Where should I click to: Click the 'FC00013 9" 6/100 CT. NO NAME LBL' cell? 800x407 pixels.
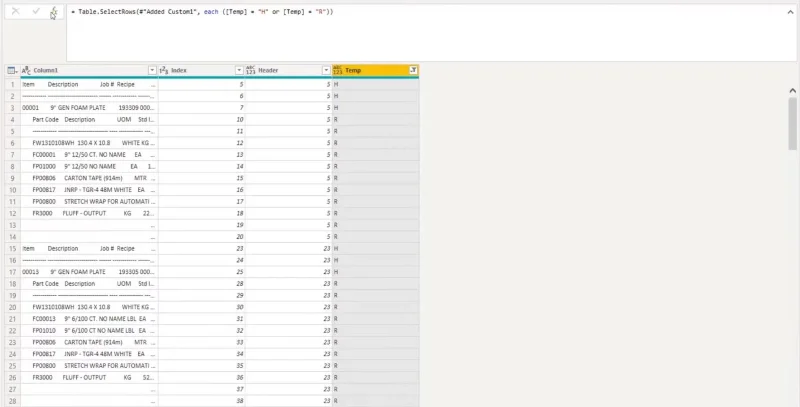pyautogui.click(x=89, y=319)
